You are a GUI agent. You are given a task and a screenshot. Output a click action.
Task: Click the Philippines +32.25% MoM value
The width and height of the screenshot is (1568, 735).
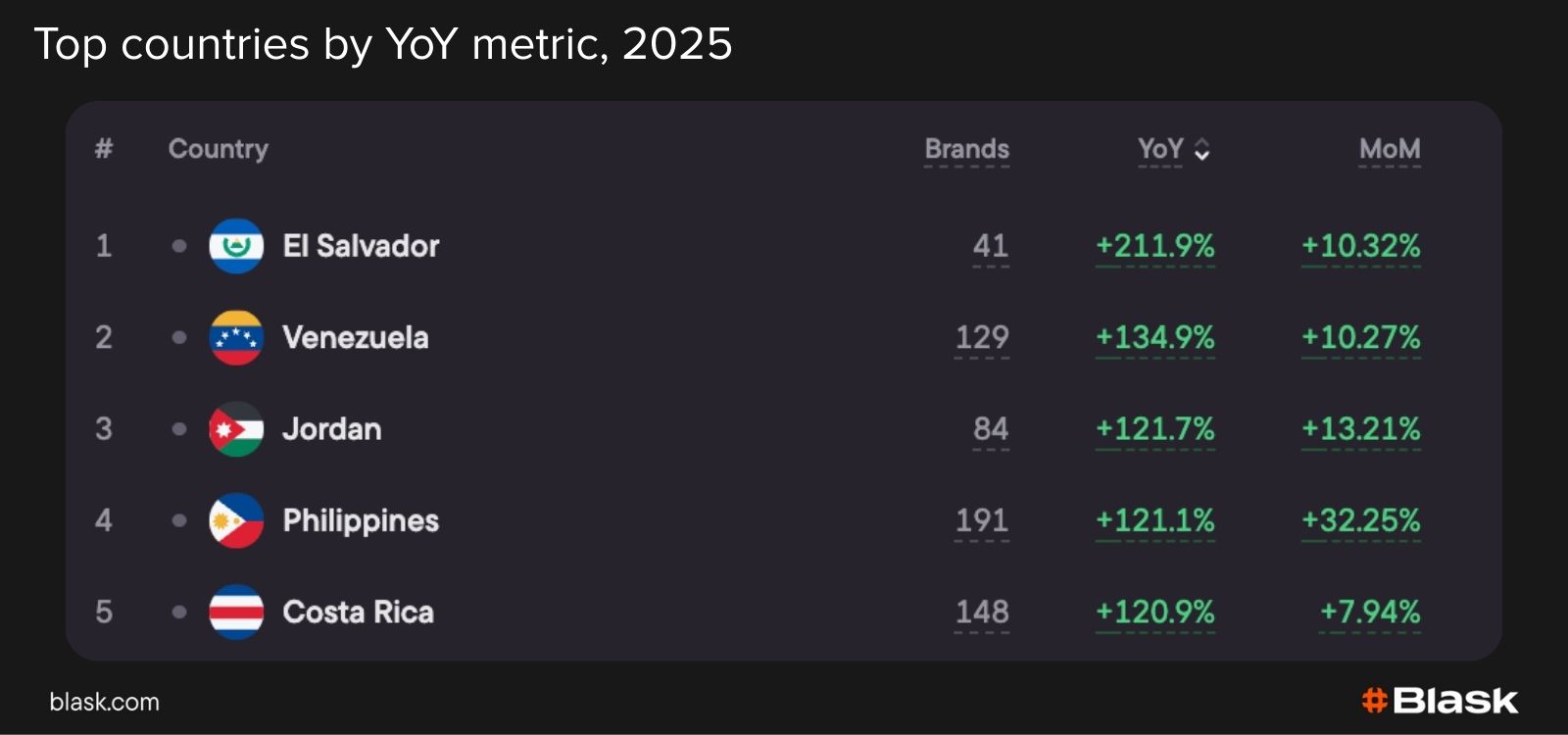1360,520
